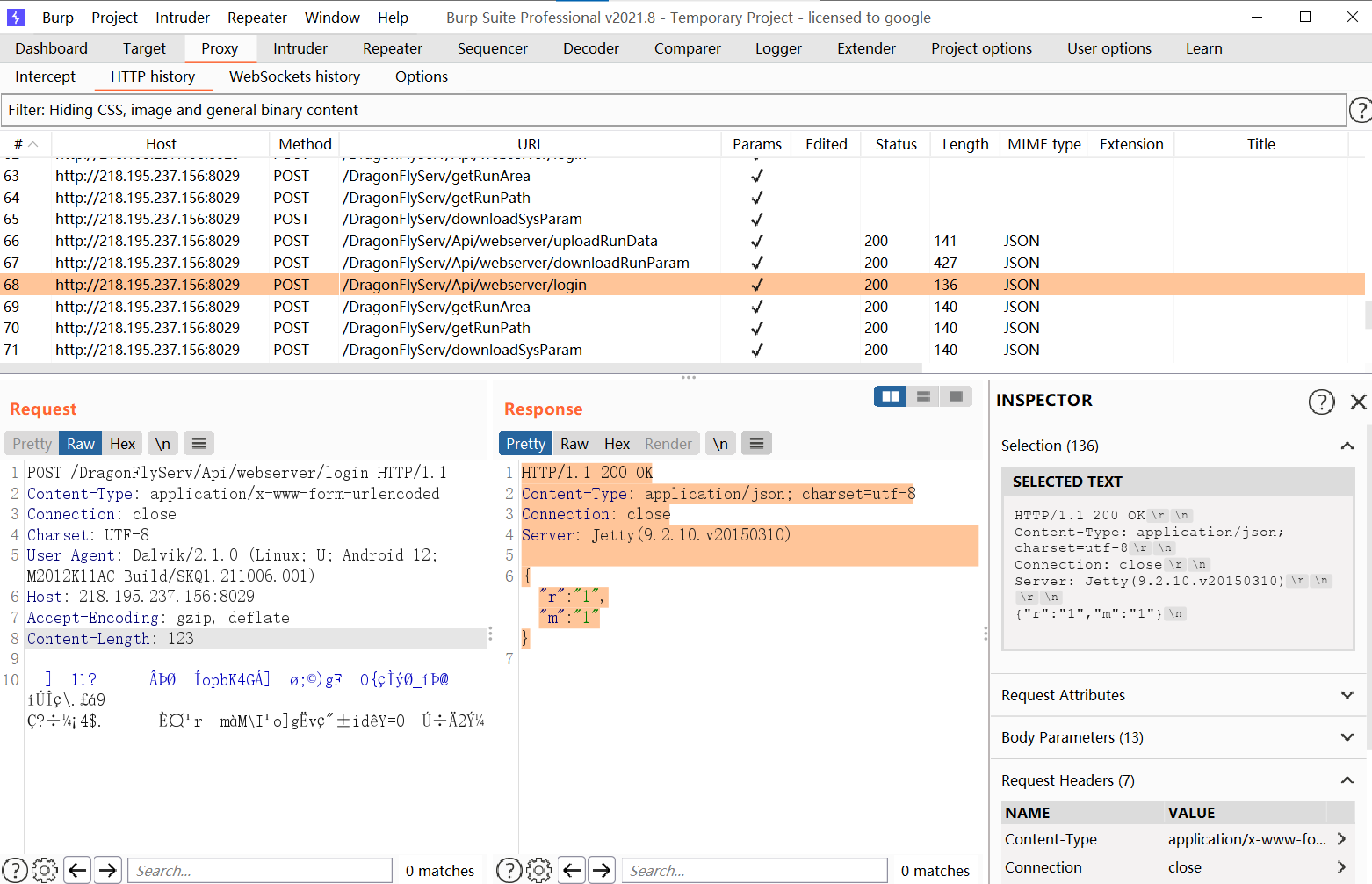Close the Inspector panel
Screen dimensions: 1372x884
(x=1358, y=402)
